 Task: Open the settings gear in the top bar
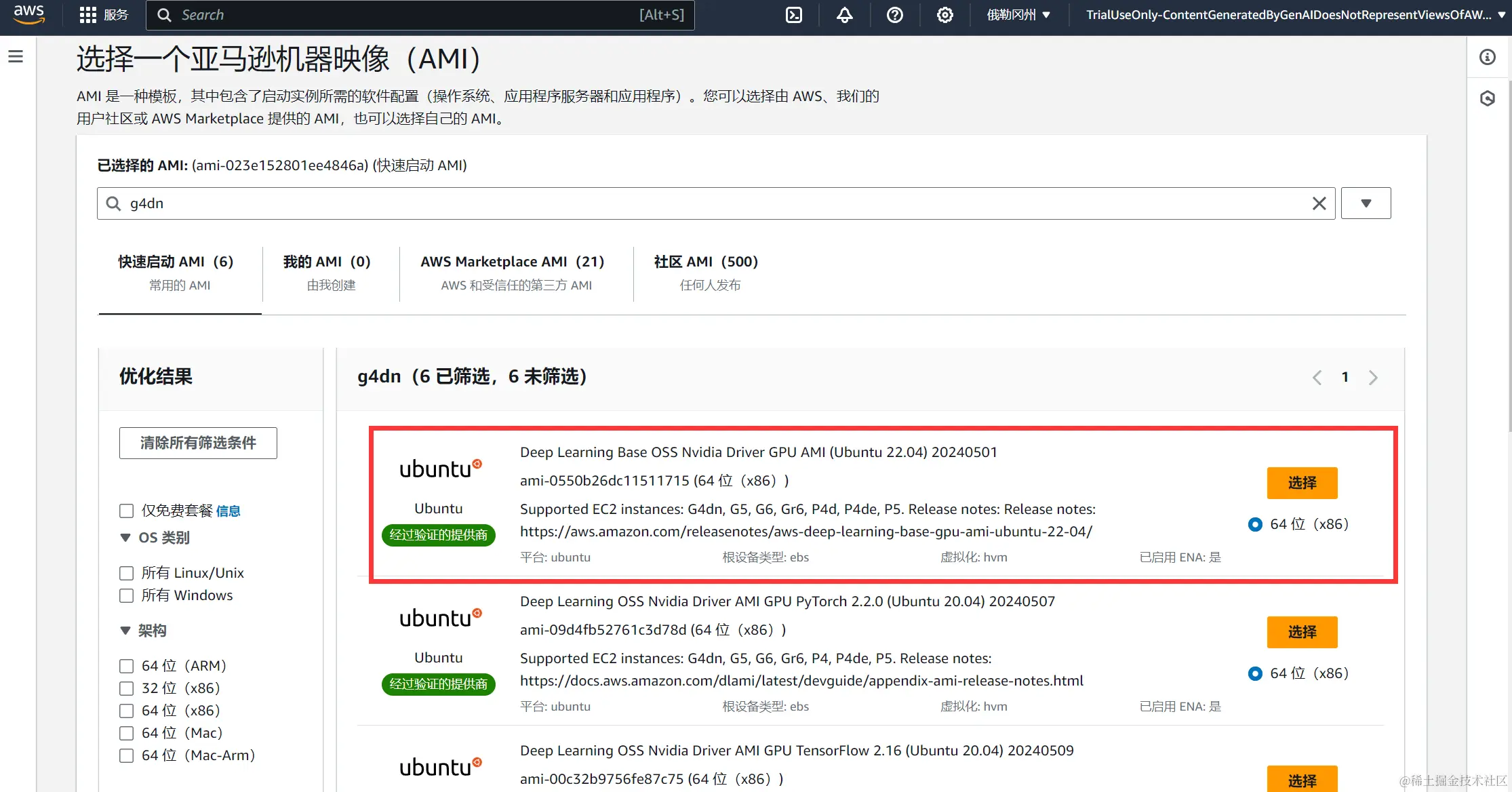coord(945,15)
